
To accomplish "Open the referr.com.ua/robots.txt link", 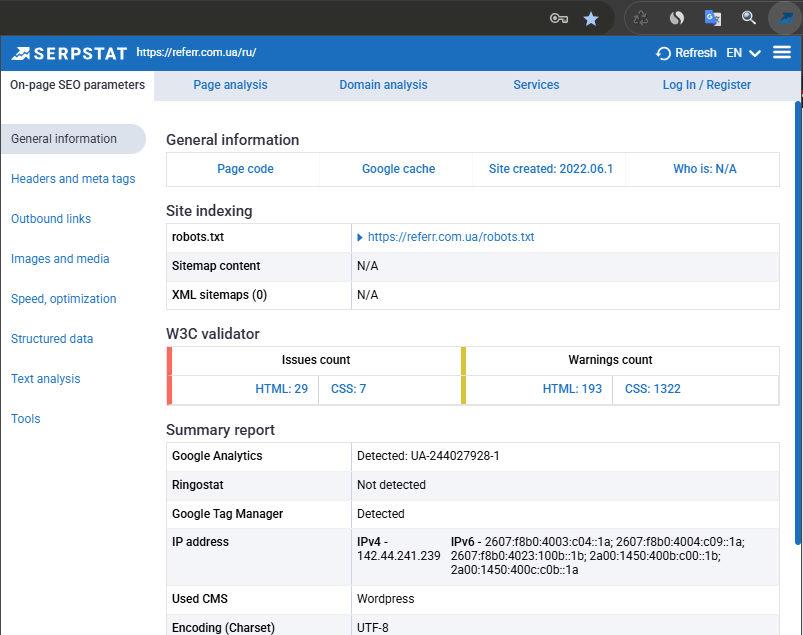I will 451,237.
